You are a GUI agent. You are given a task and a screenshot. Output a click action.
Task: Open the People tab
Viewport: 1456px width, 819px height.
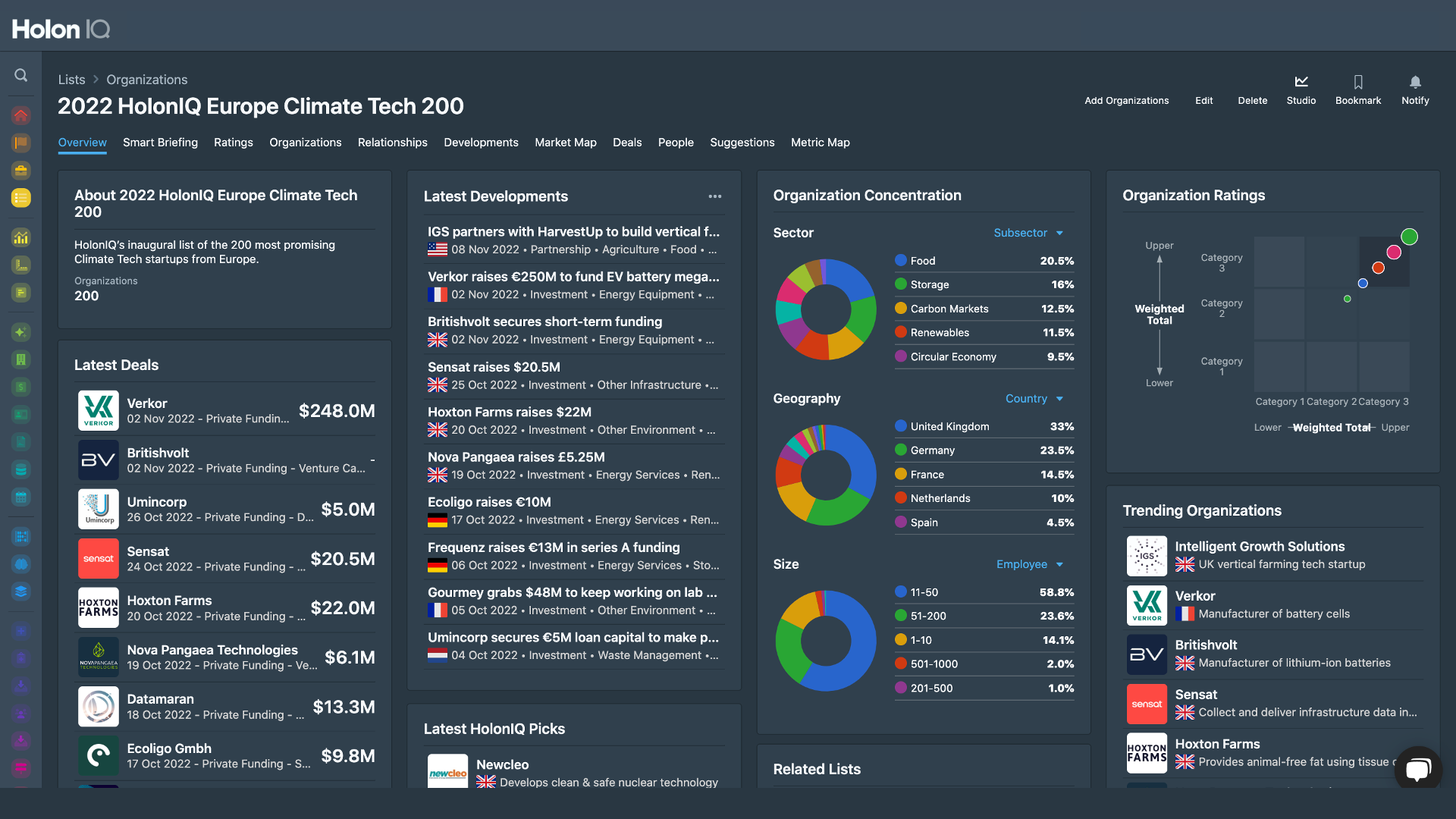[676, 143]
